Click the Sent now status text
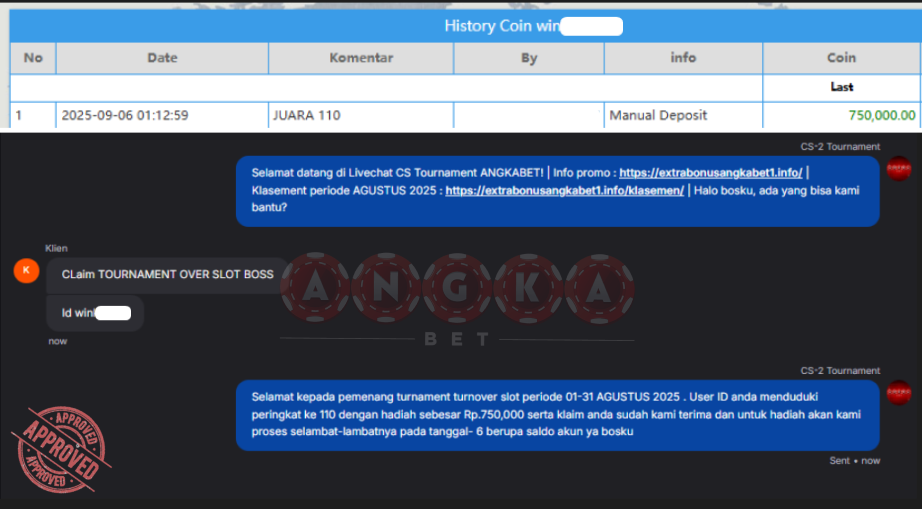This screenshot has height=509, width=922. pos(854,461)
